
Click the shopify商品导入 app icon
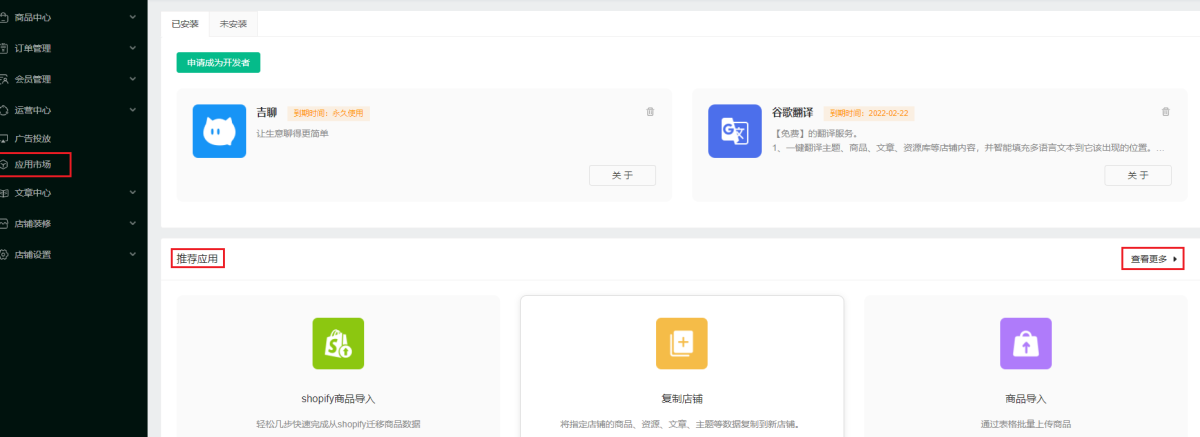[338, 344]
